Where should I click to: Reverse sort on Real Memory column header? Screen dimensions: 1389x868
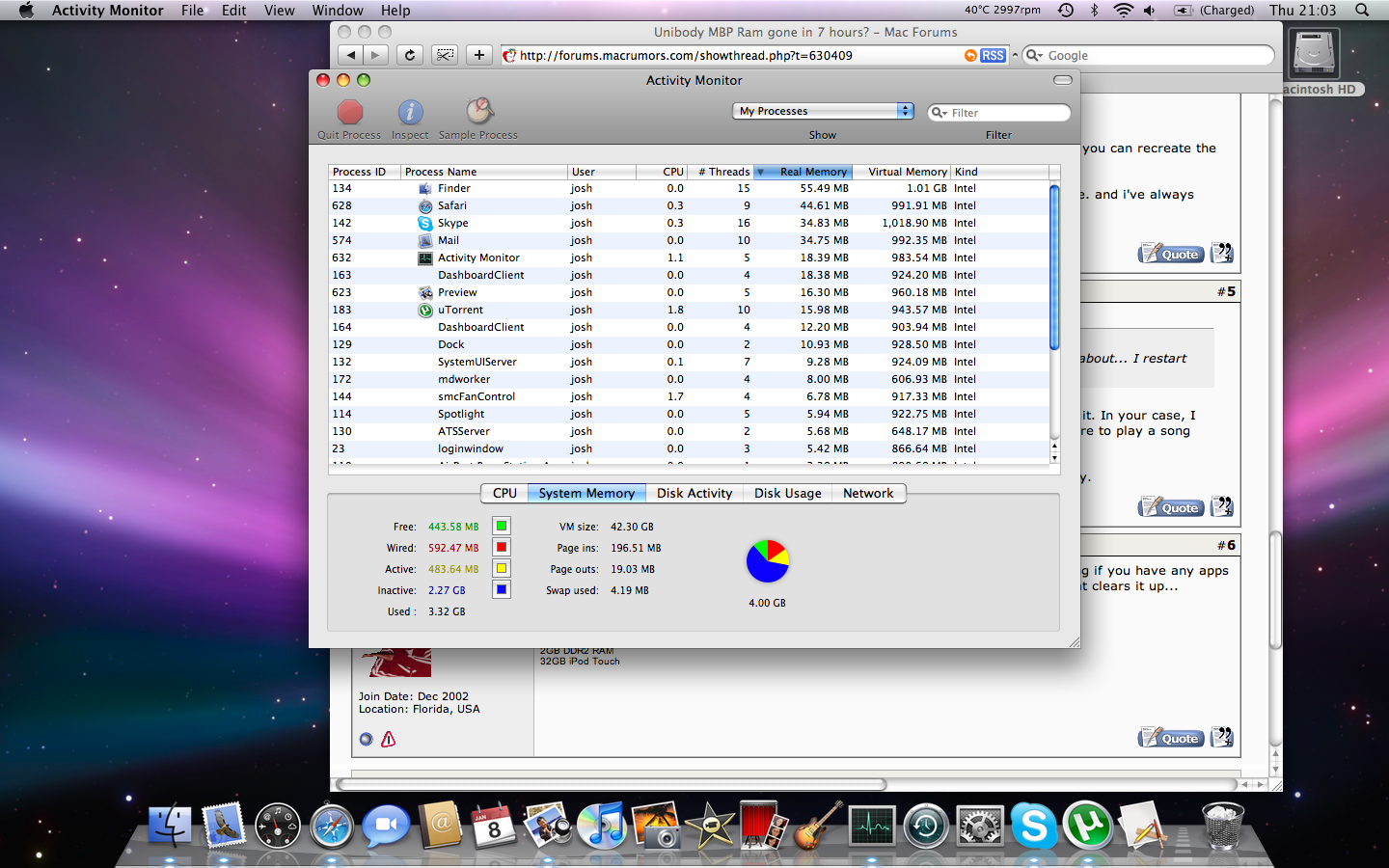(x=803, y=172)
